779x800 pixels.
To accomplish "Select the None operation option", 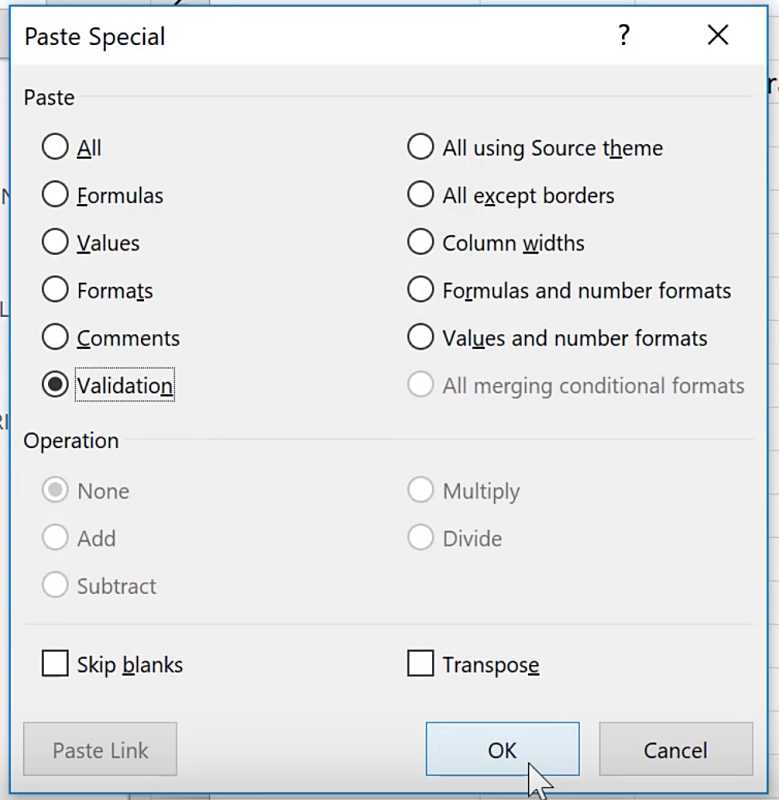I will (55, 491).
